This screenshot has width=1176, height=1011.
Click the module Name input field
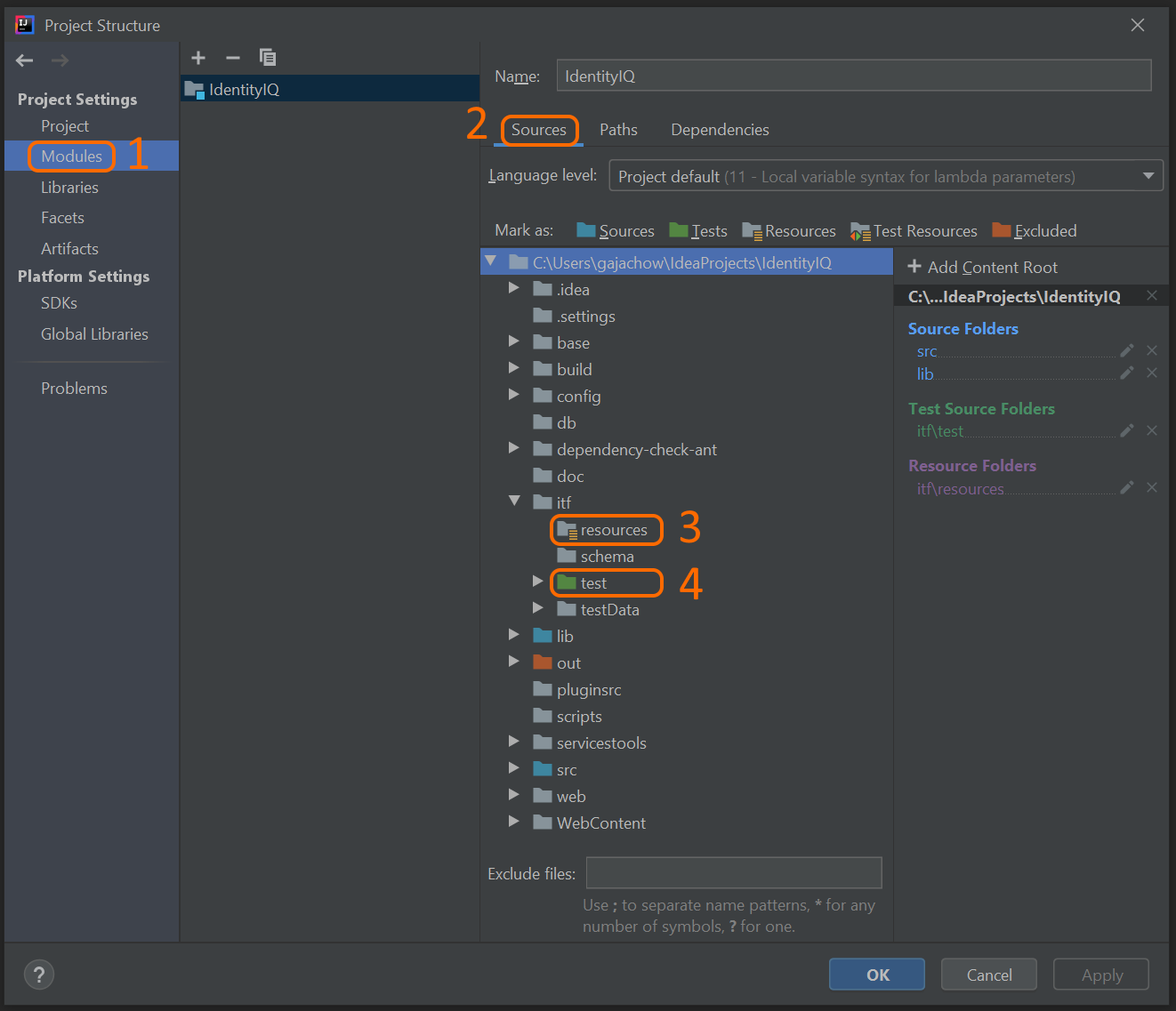pyautogui.click(x=854, y=76)
